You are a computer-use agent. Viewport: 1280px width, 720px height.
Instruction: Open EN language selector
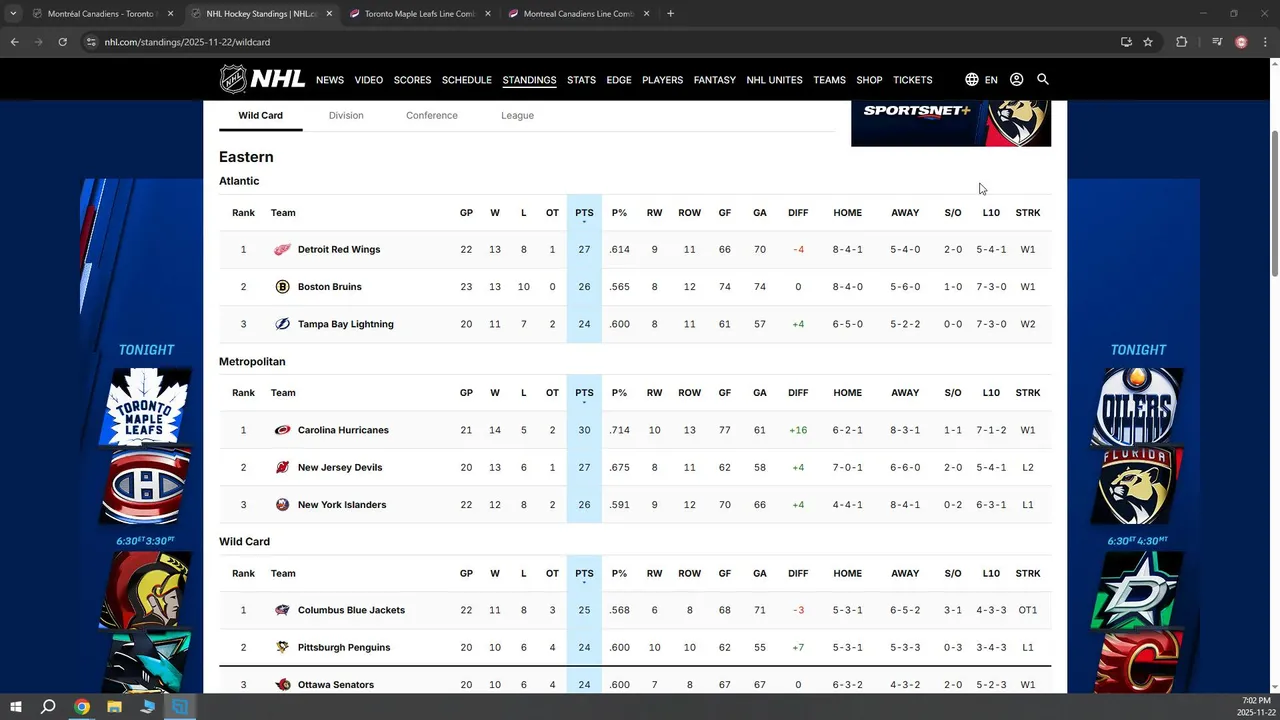click(x=991, y=80)
